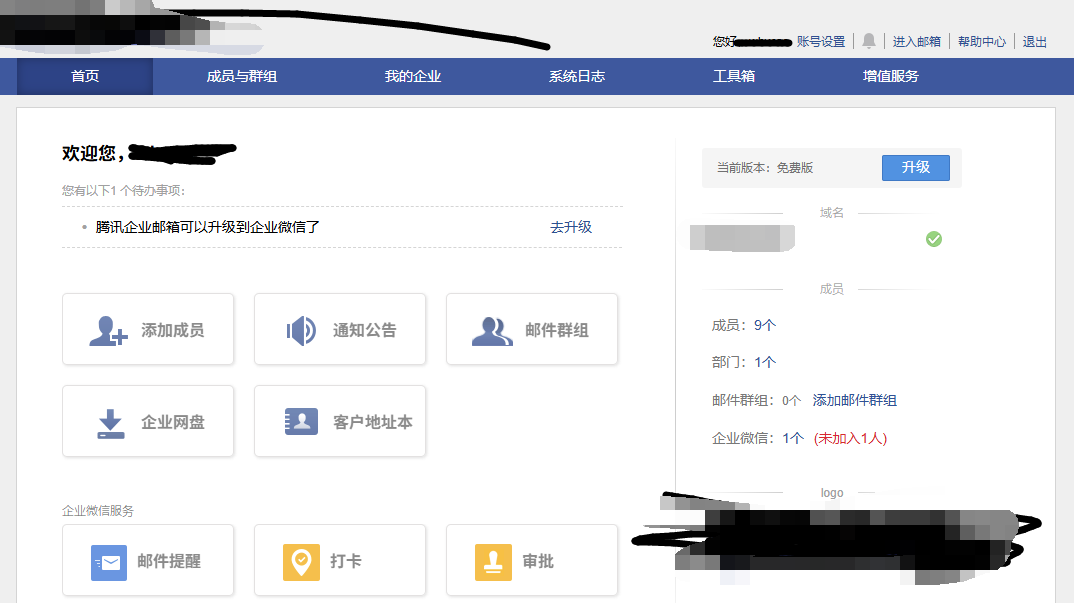Click the 打卡 location pin icon
This screenshot has height=603, width=1074.
pos(301,562)
